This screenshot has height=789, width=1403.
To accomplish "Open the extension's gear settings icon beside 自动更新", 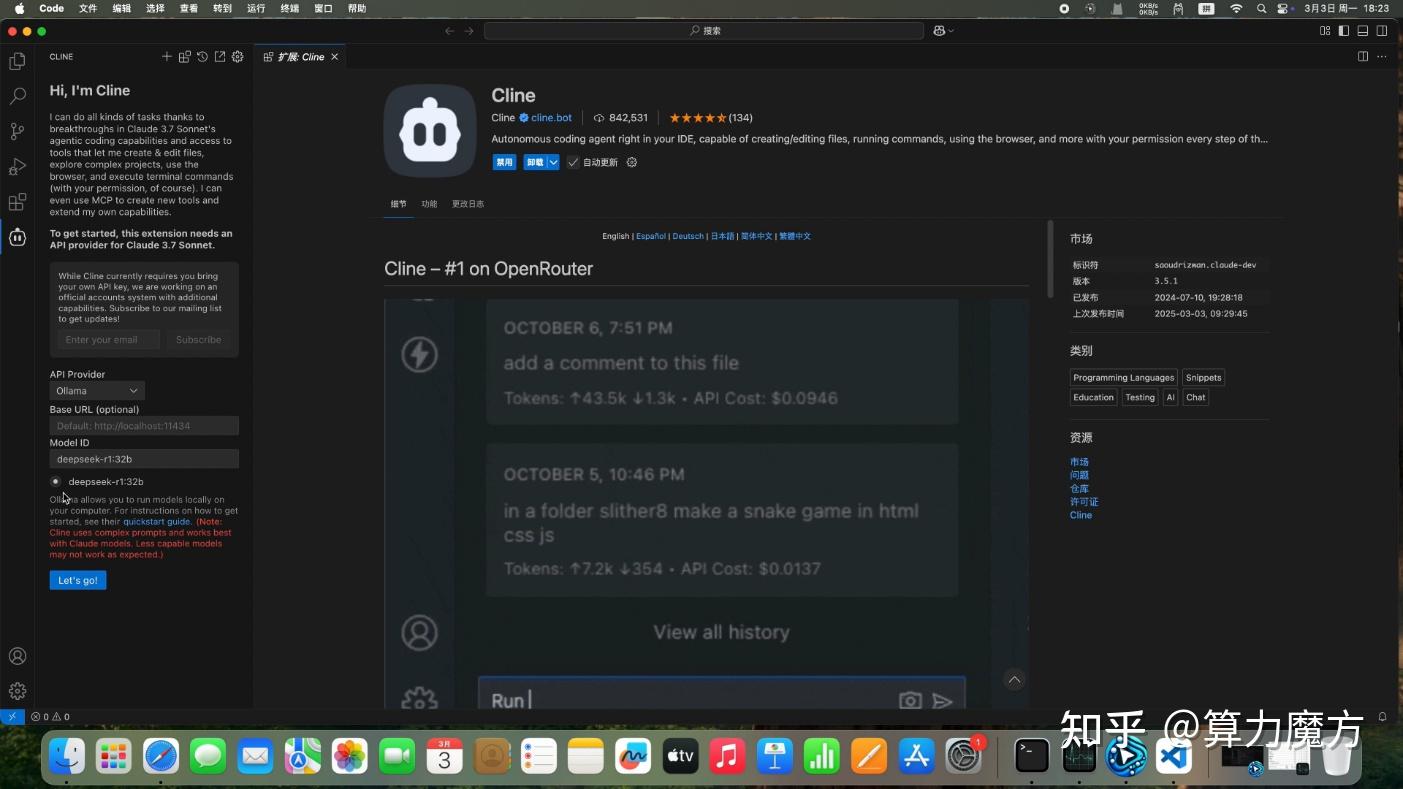I will pos(631,161).
